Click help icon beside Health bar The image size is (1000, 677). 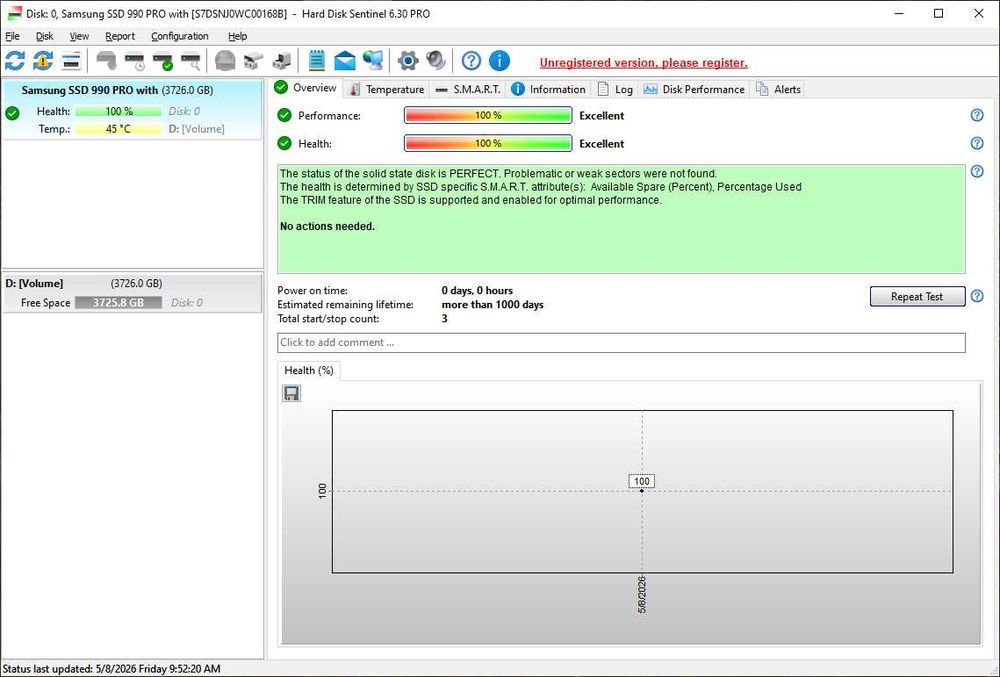pyautogui.click(x=976, y=143)
